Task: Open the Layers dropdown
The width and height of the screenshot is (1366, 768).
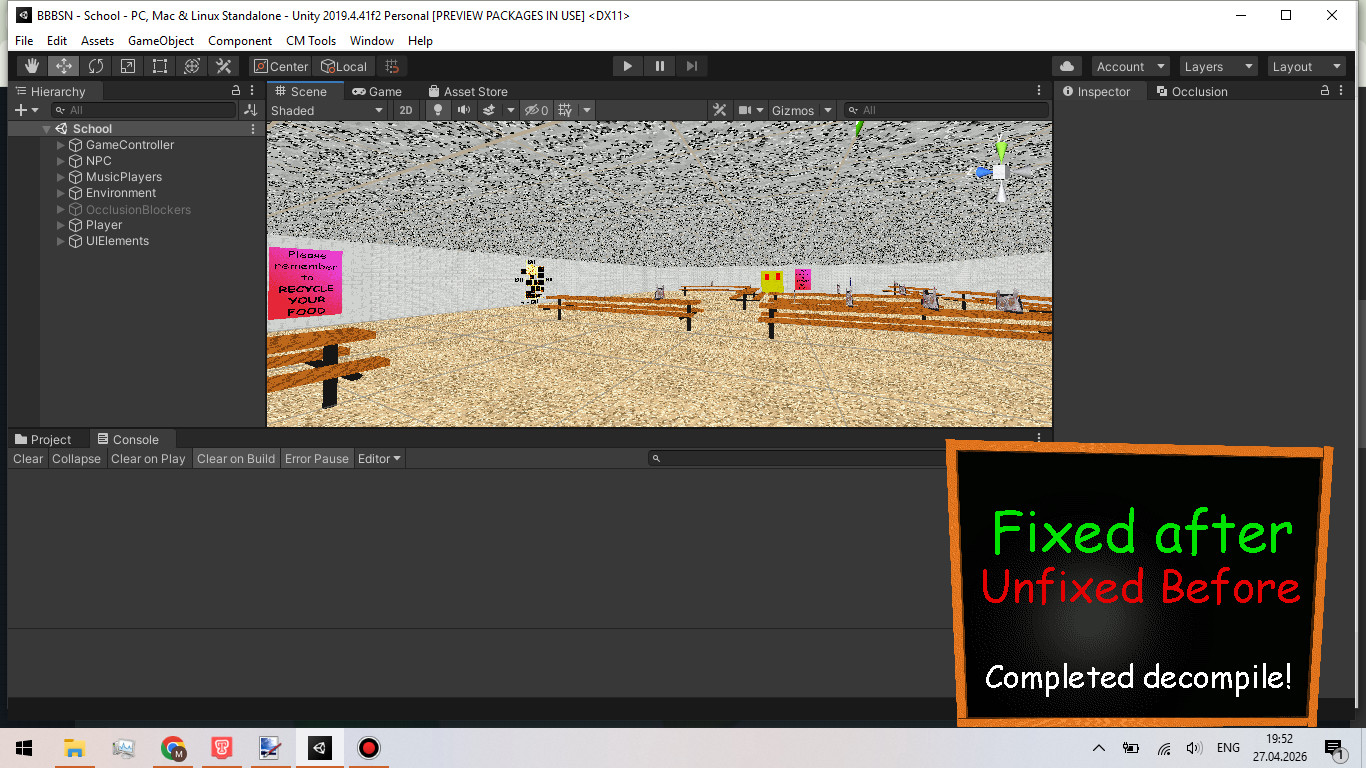Action: pyautogui.click(x=1218, y=66)
